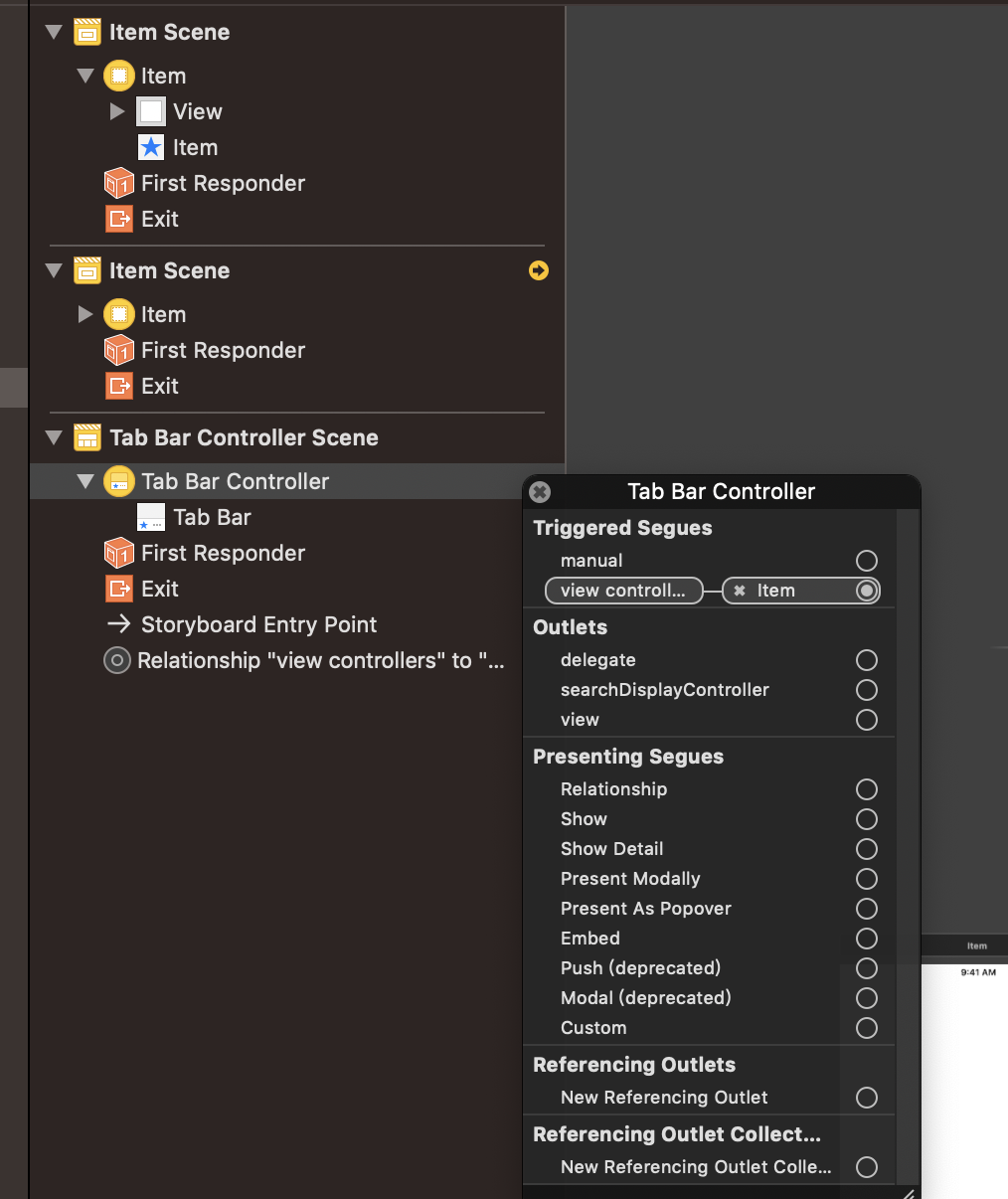This screenshot has width=1008, height=1199.
Task: Select the Tab Bar Controller Scene icon
Action: 87,437
